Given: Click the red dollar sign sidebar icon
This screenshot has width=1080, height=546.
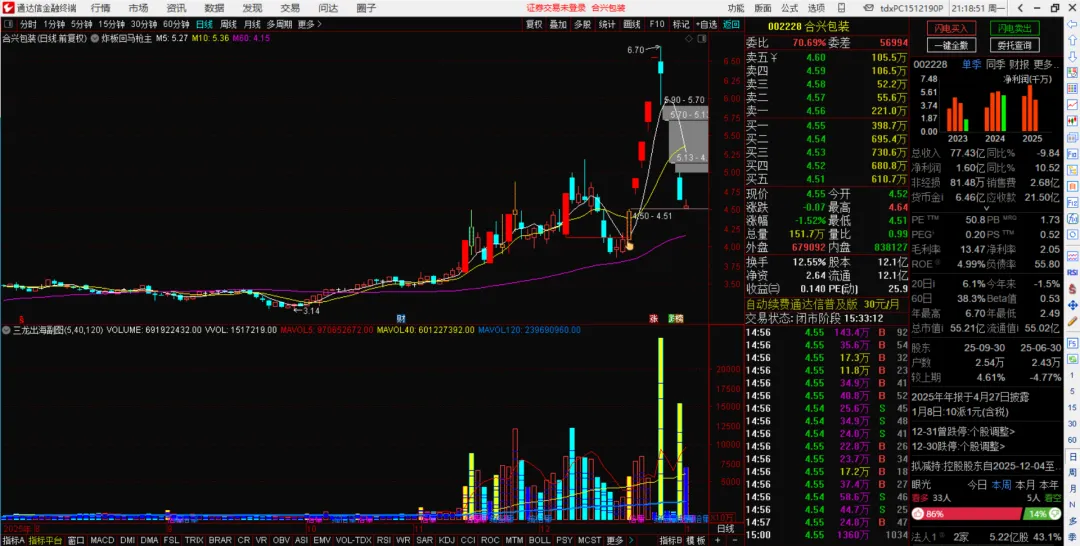Looking at the screenshot, I should [1072, 288].
